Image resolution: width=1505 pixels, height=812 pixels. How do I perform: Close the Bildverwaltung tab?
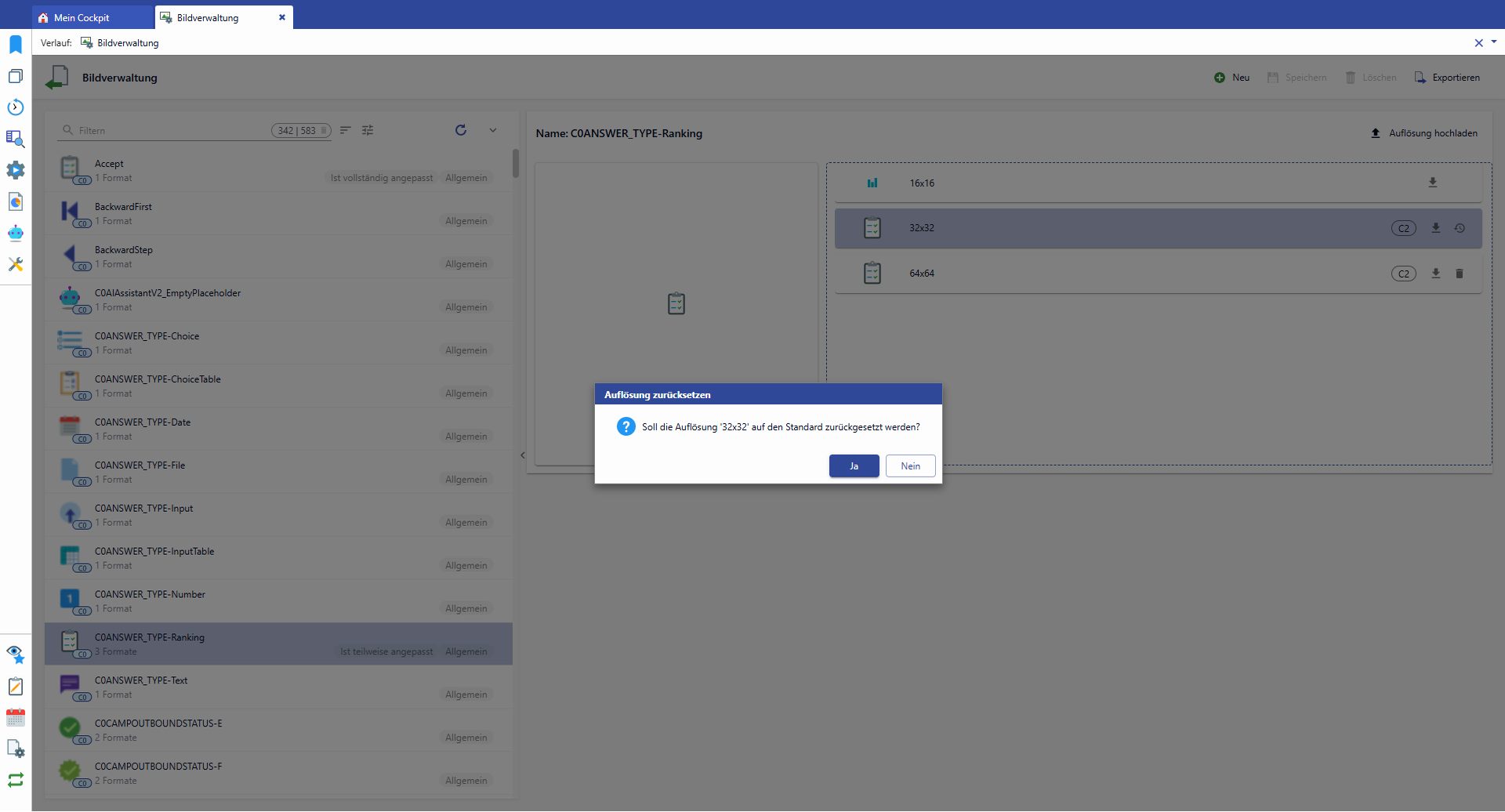pyautogui.click(x=282, y=17)
